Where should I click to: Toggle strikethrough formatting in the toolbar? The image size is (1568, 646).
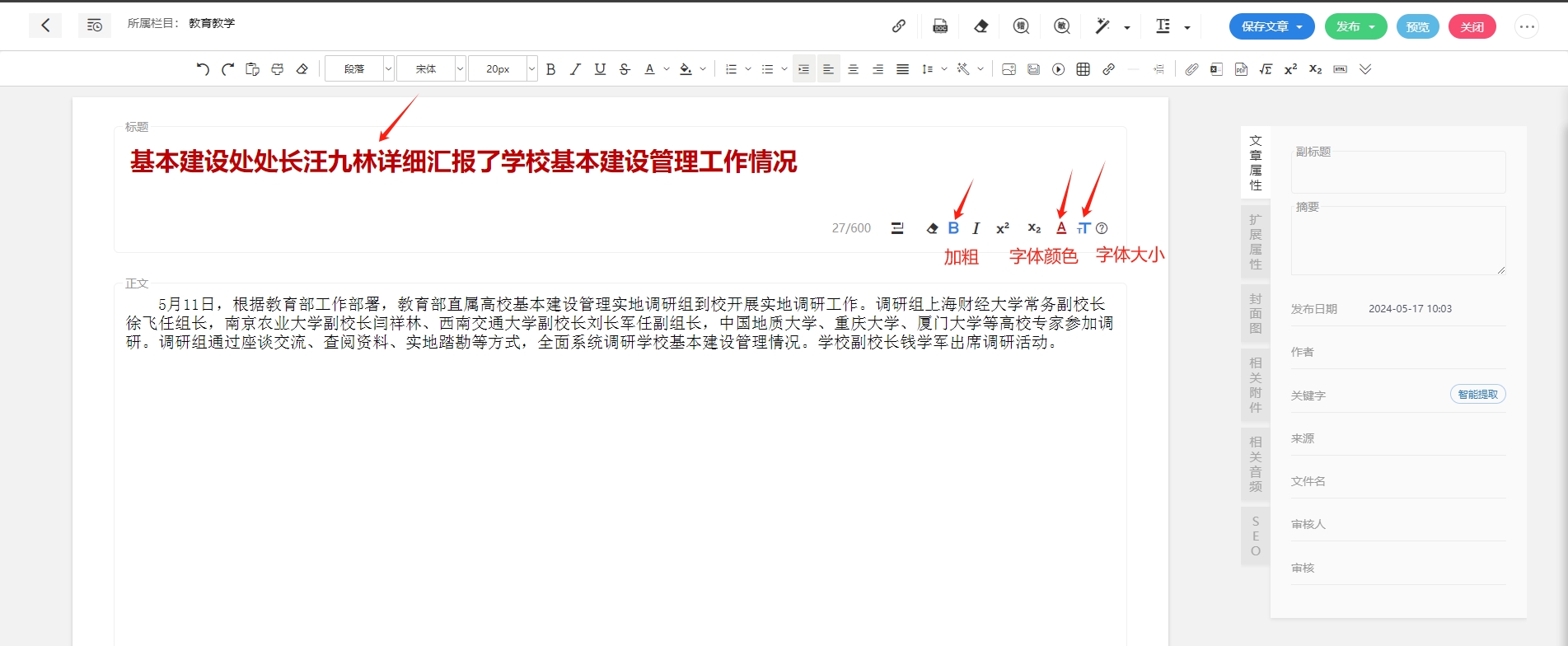tap(625, 69)
